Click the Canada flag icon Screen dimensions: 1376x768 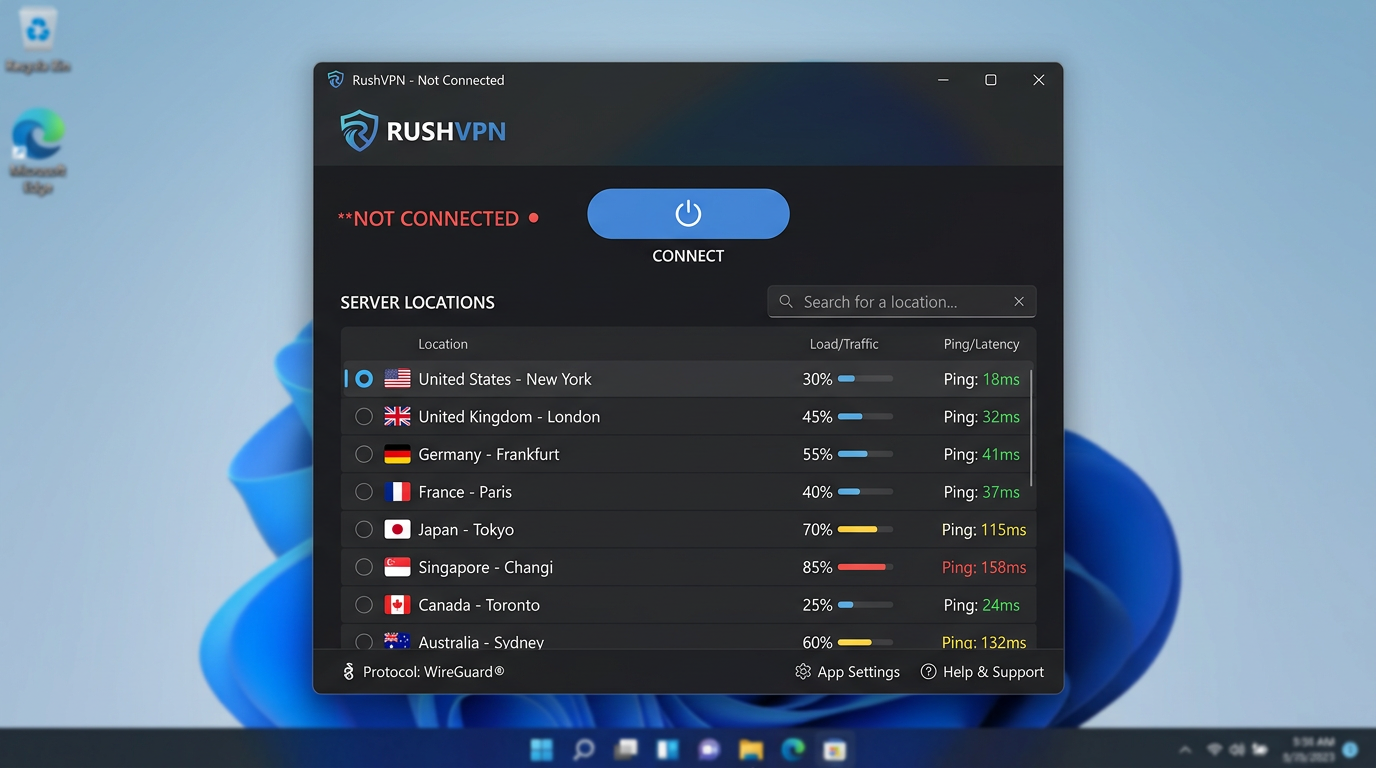[x=397, y=605]
